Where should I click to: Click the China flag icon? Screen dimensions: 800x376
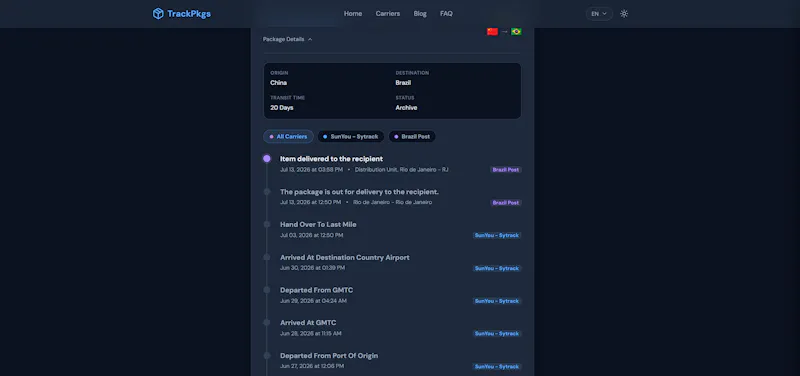[x=492, y=32]
